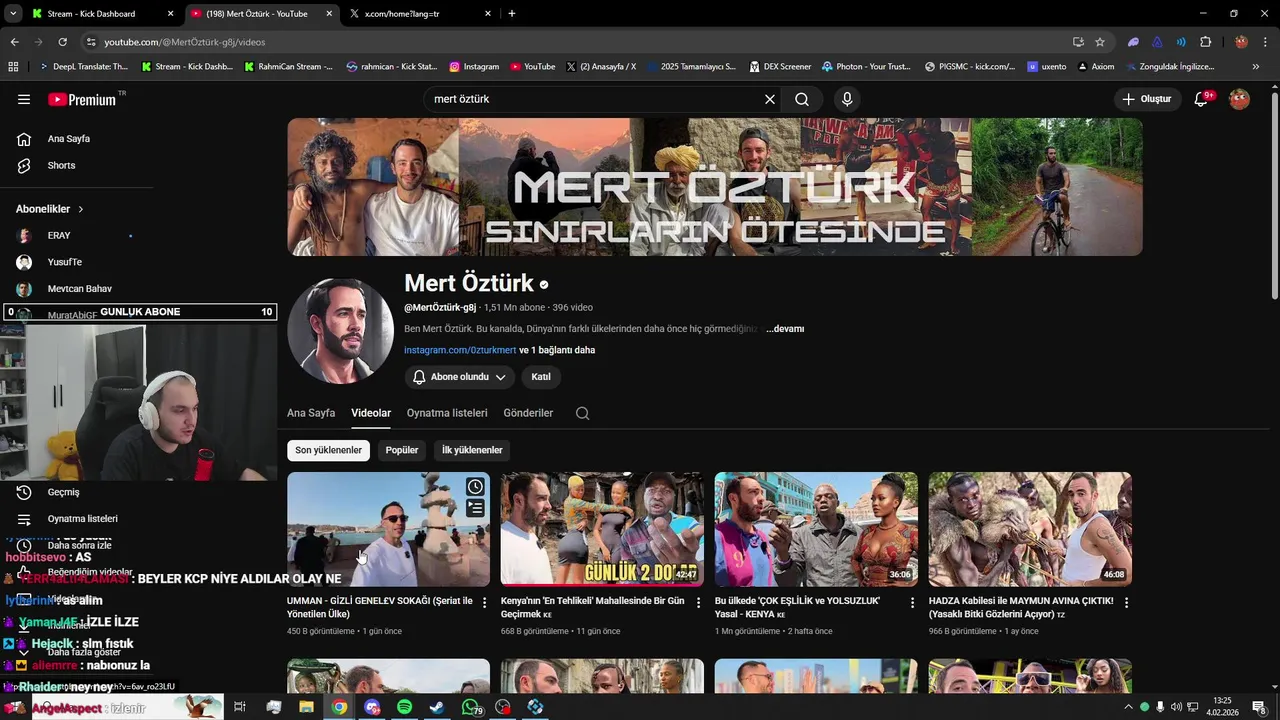
Task: Open the Kenya 'GÜNLÜK 2 DOLAR' video thumbnail
Action: (x=602, y=529)
